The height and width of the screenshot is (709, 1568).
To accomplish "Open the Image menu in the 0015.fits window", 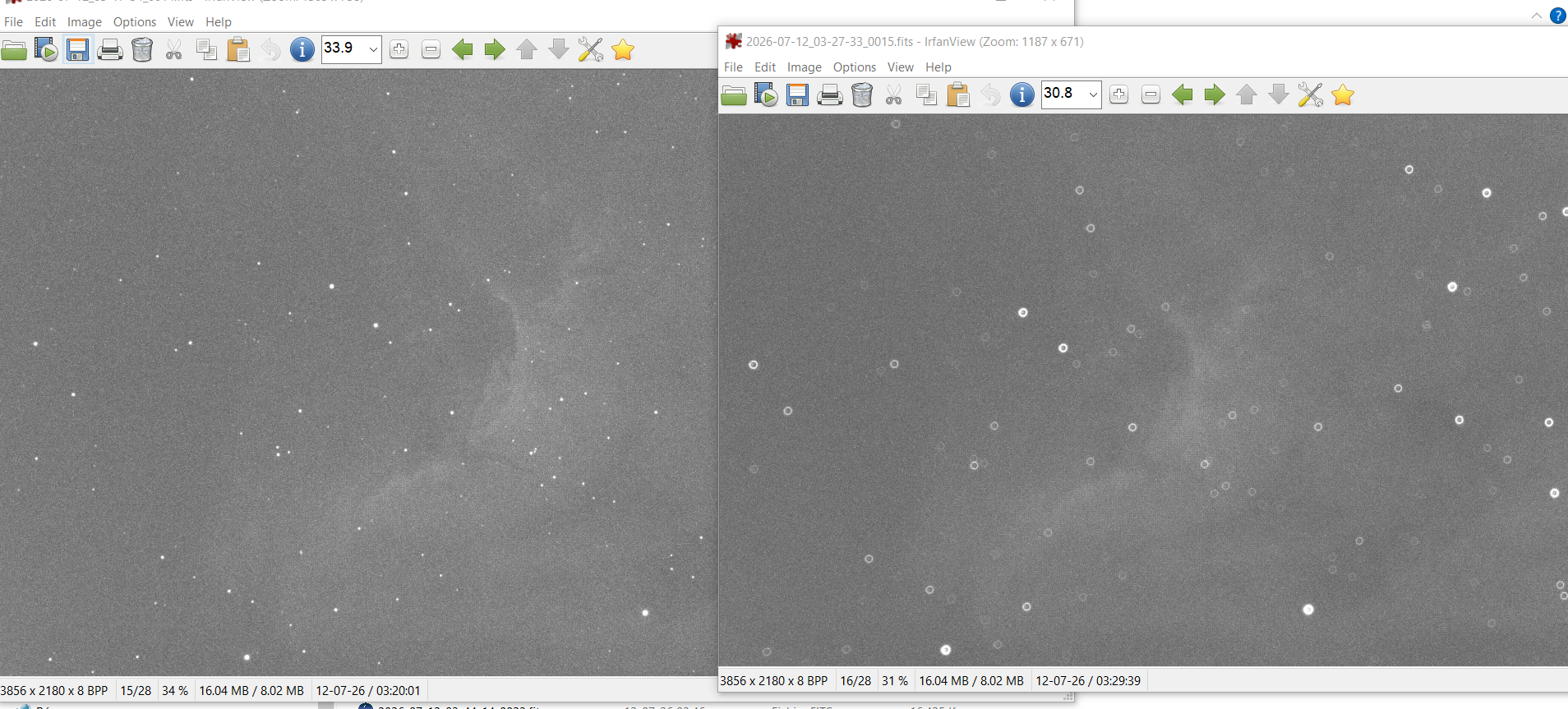I will point(805,67).
